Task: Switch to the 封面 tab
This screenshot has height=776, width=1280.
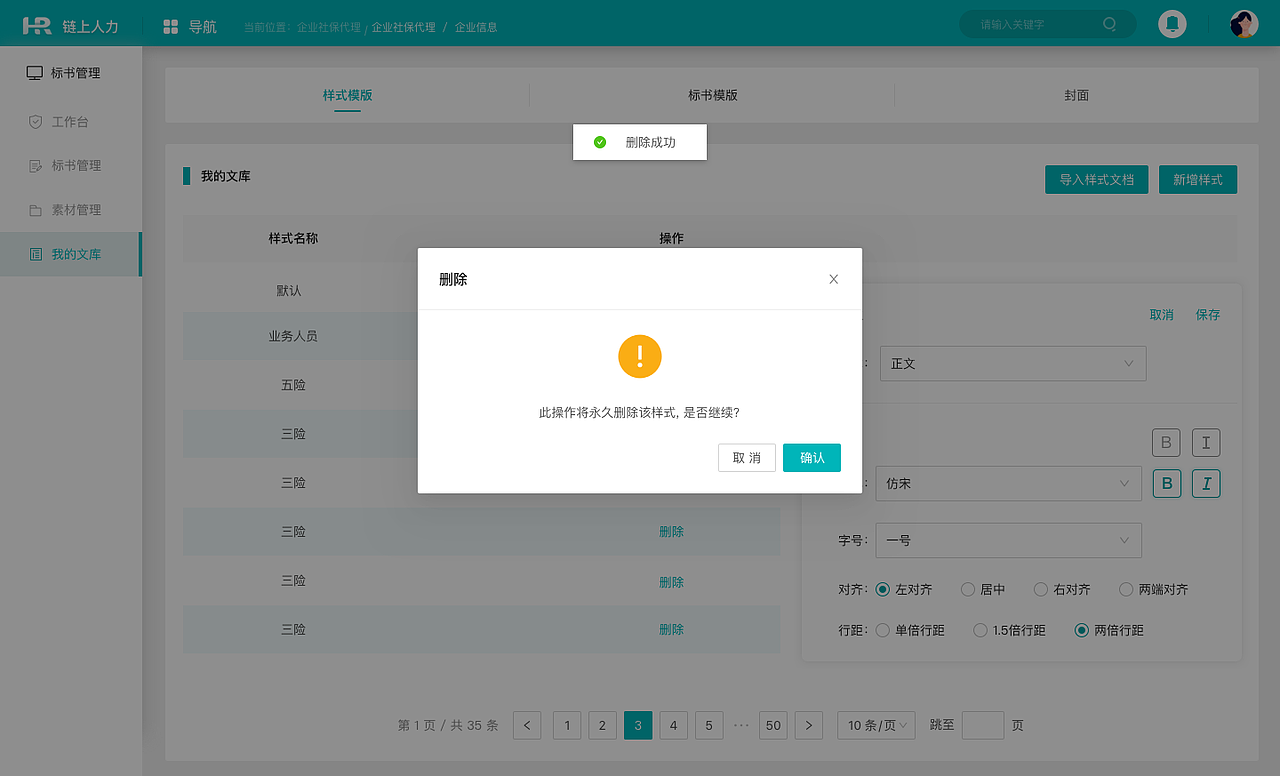Action: tap(1076, 95)
